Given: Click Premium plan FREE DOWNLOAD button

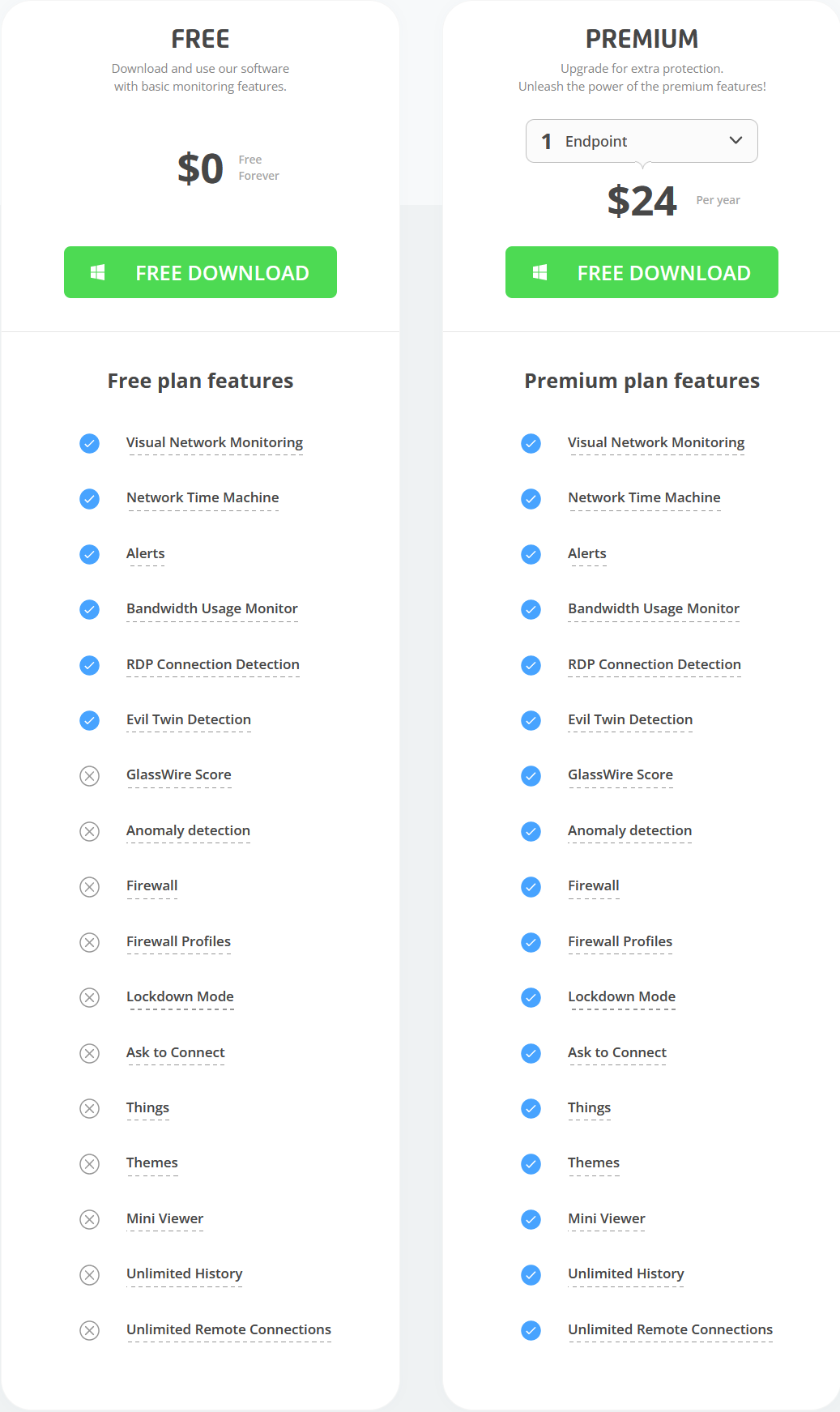Looking at the screenshot, I should [642, 272].
